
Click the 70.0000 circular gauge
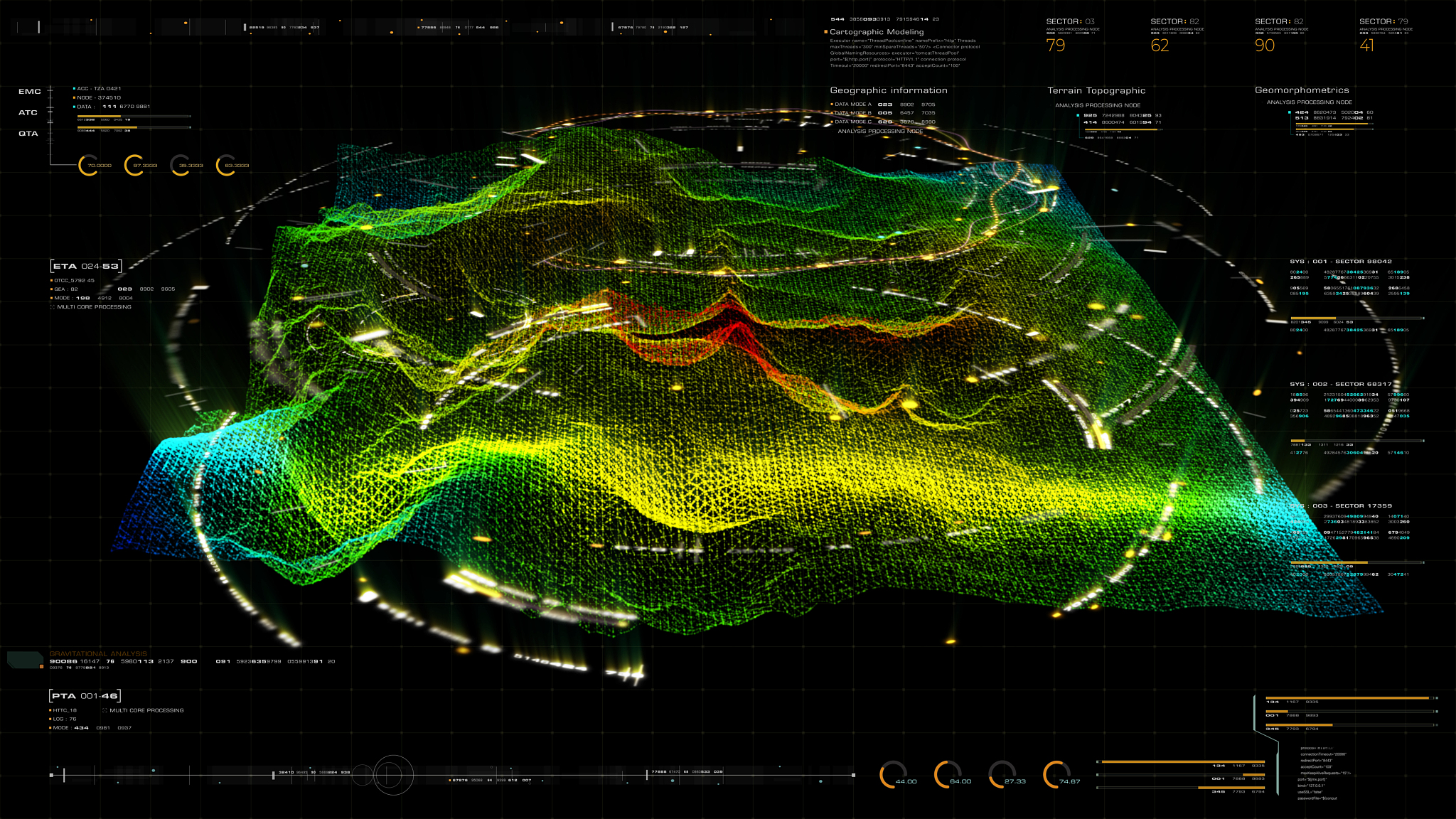click(88, 165)
